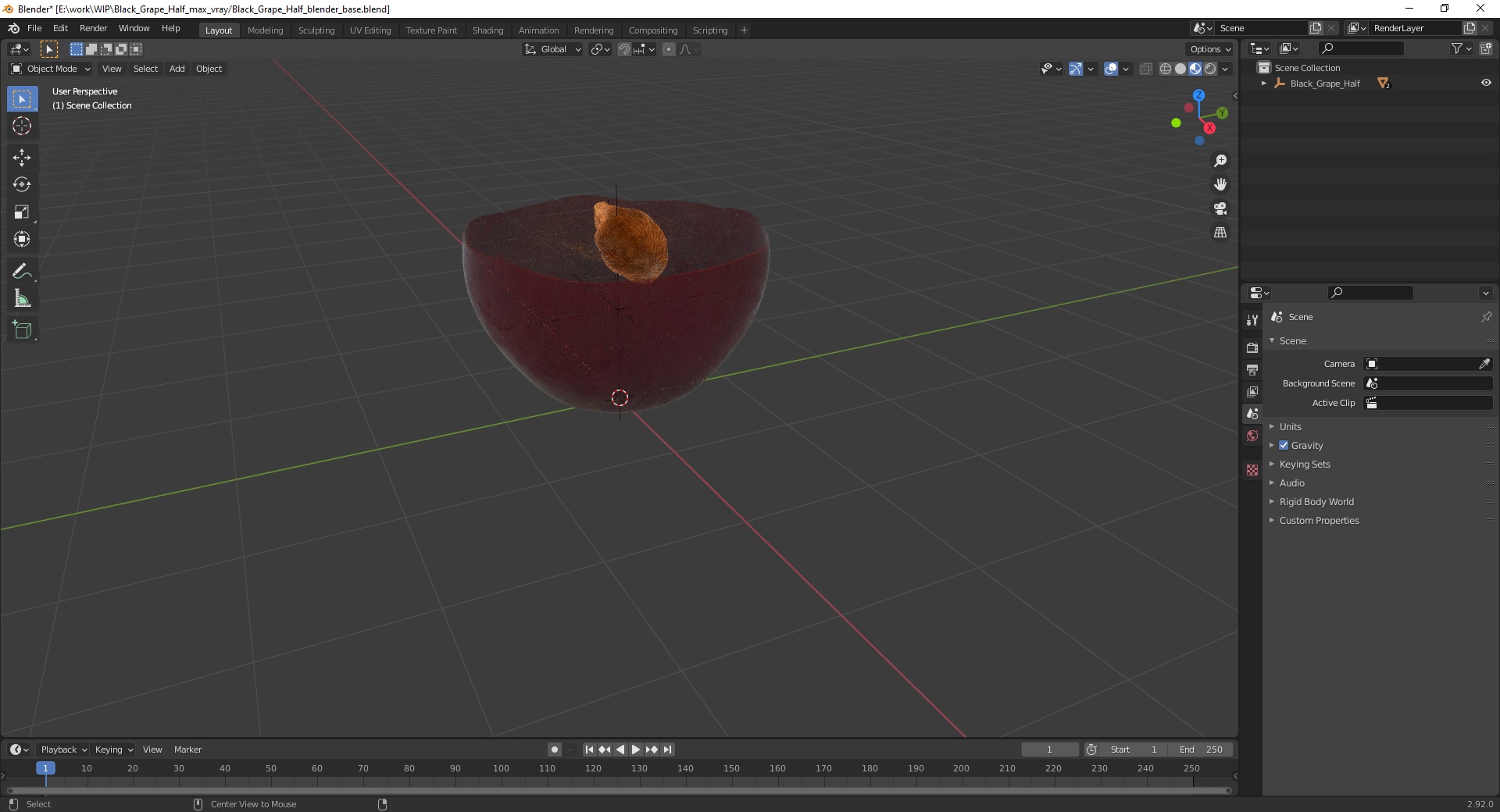1500x812 pixels.
Task: Expand Custom Properties panel
Action: point(1319,520)
